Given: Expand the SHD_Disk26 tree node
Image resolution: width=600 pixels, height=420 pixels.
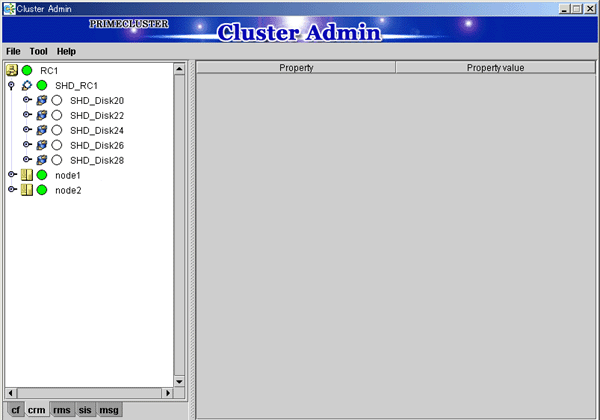Looking at the screenshot, I should click(x=27, y=144).
